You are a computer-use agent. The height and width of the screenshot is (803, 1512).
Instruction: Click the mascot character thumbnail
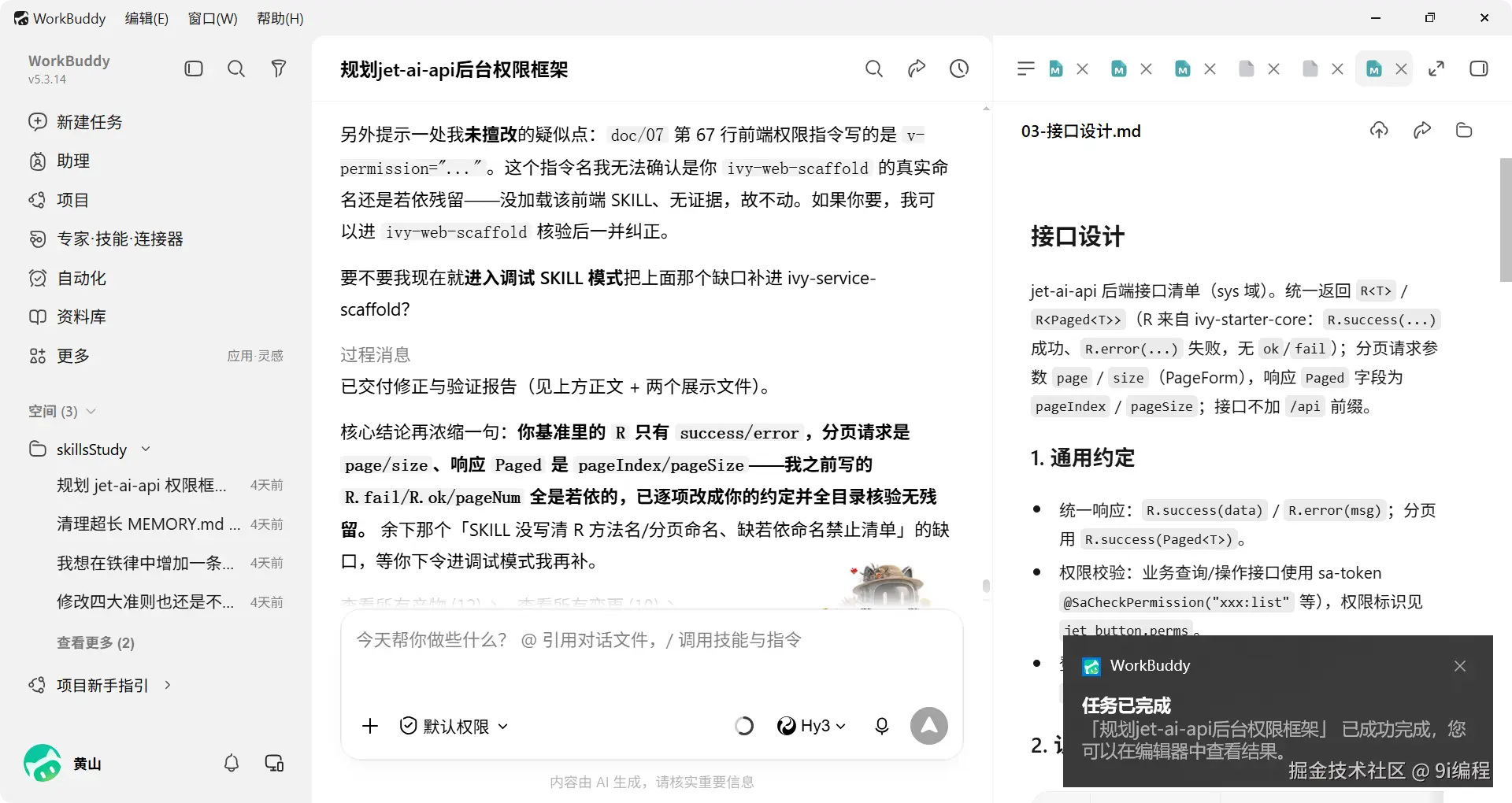(x=888, y=586)
